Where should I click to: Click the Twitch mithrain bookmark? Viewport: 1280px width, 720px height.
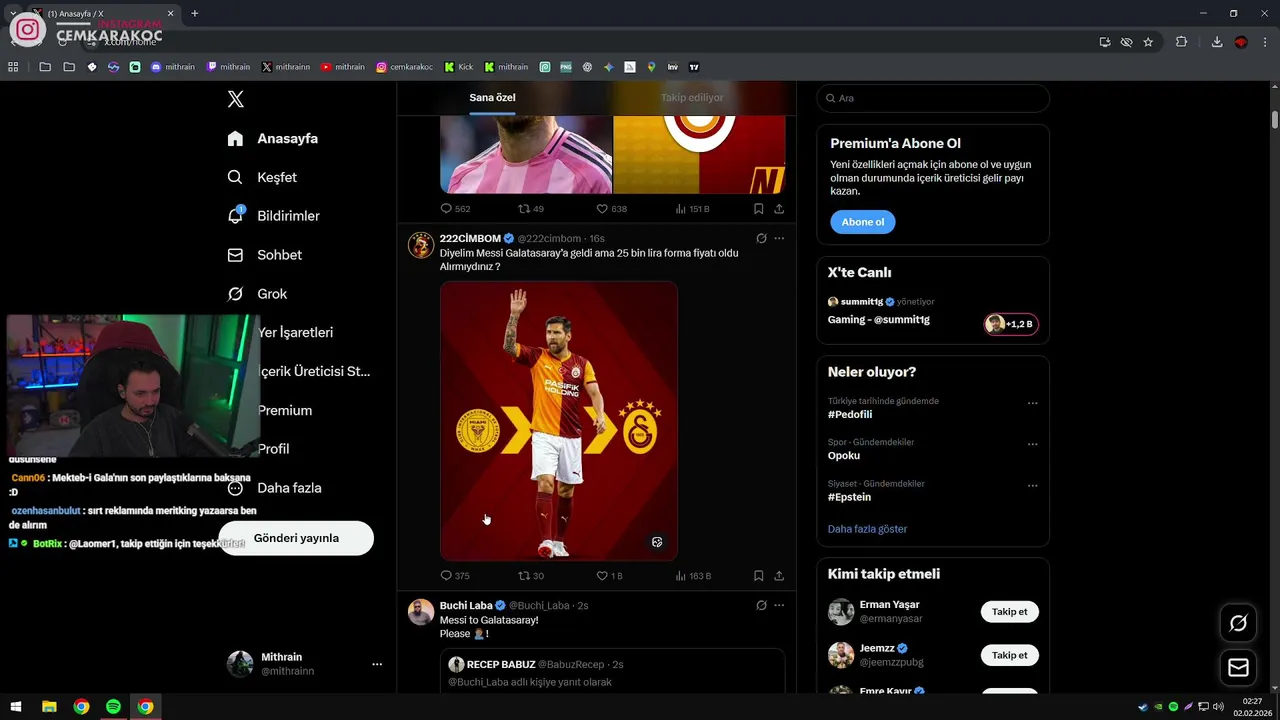[228, 67]
